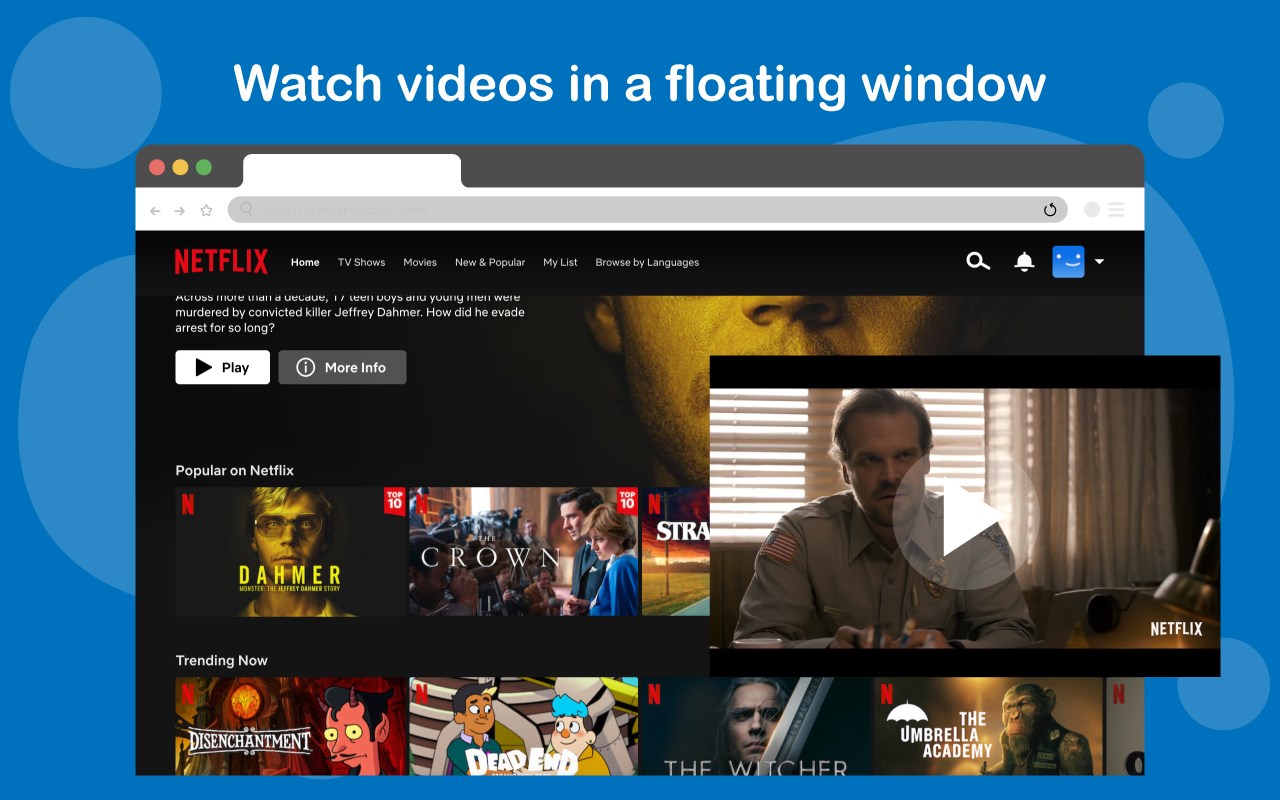Open the Disenchantment thumbnail
The width and height of the screenshot is (1280, 800).
point(290,726)
